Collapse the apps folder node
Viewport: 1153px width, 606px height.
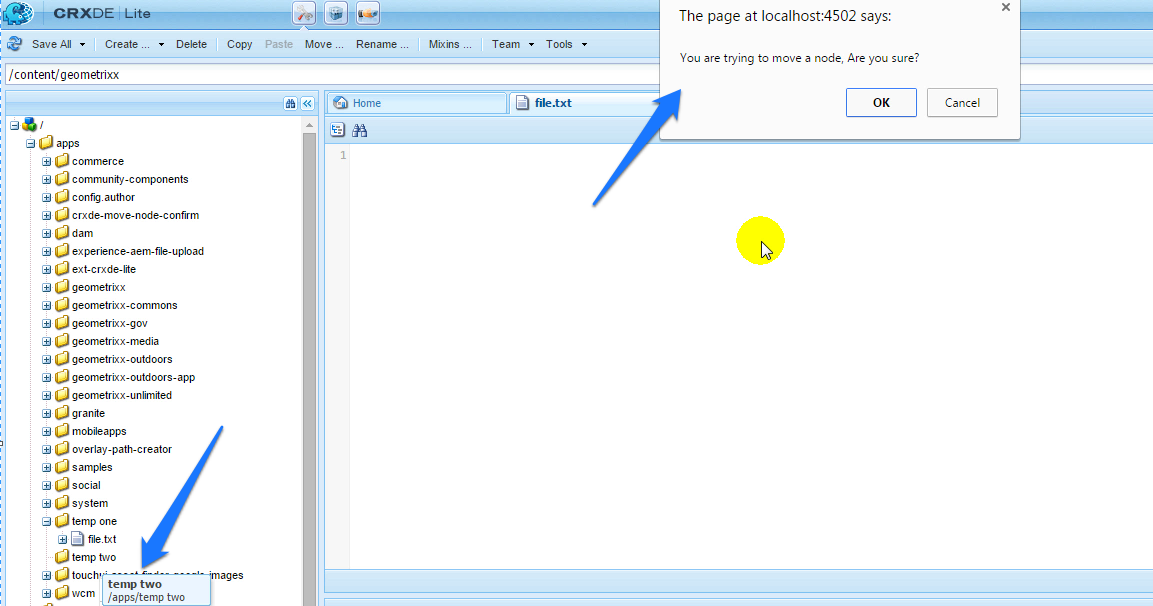30,142
